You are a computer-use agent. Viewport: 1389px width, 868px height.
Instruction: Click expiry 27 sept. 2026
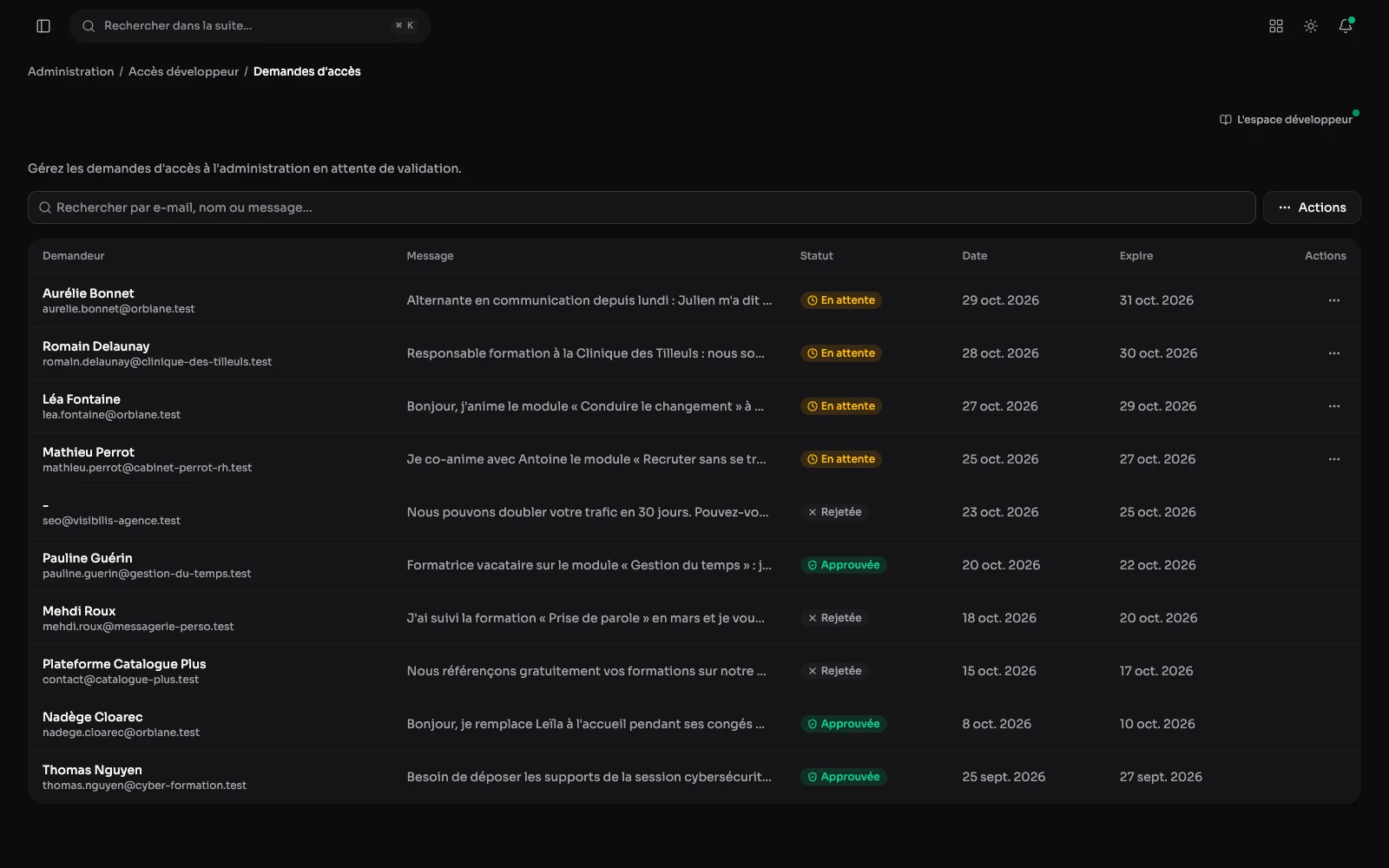pyautogui.click(x=1161, y=777)
